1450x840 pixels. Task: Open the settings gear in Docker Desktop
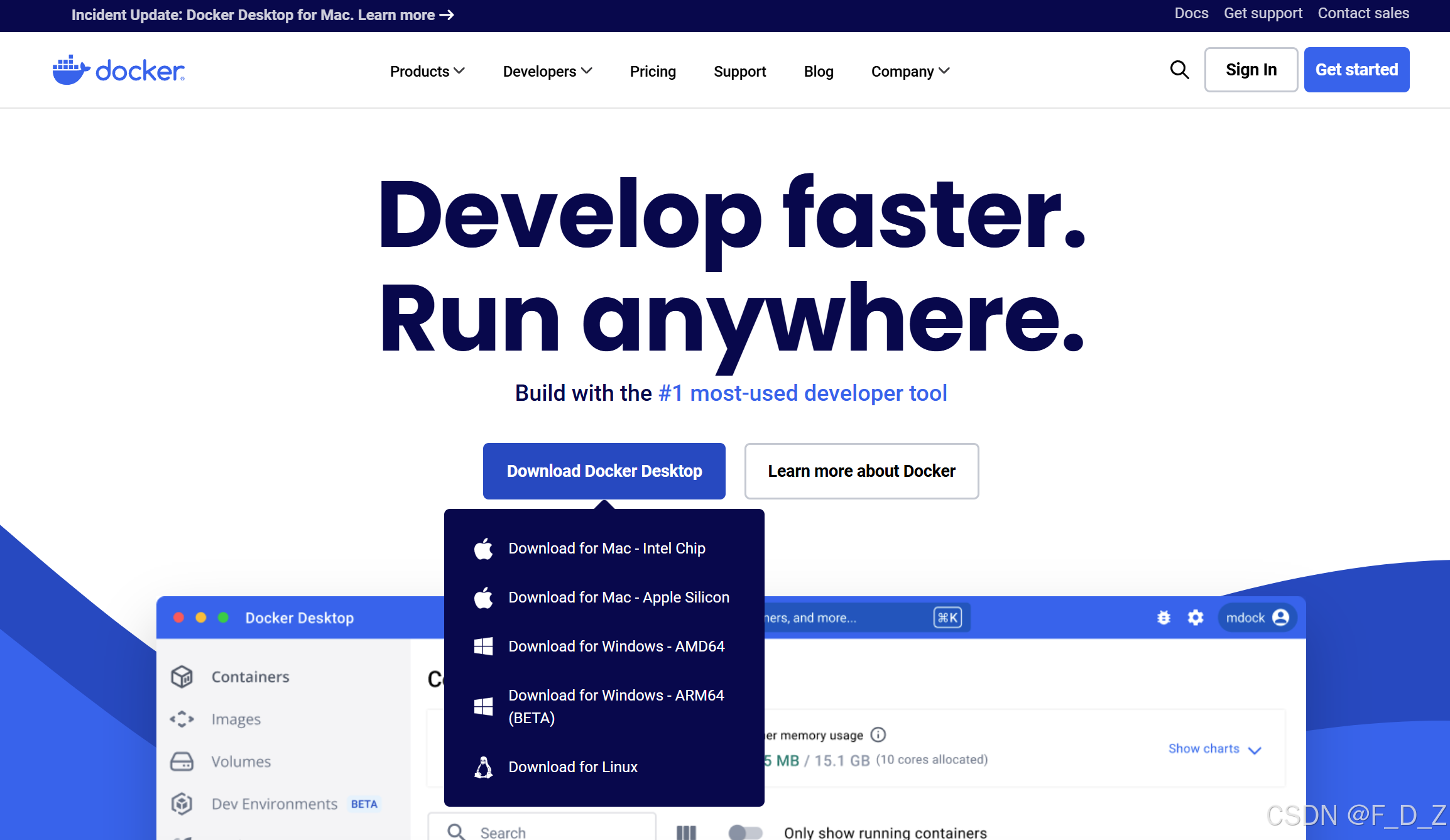click(1196, 618)
